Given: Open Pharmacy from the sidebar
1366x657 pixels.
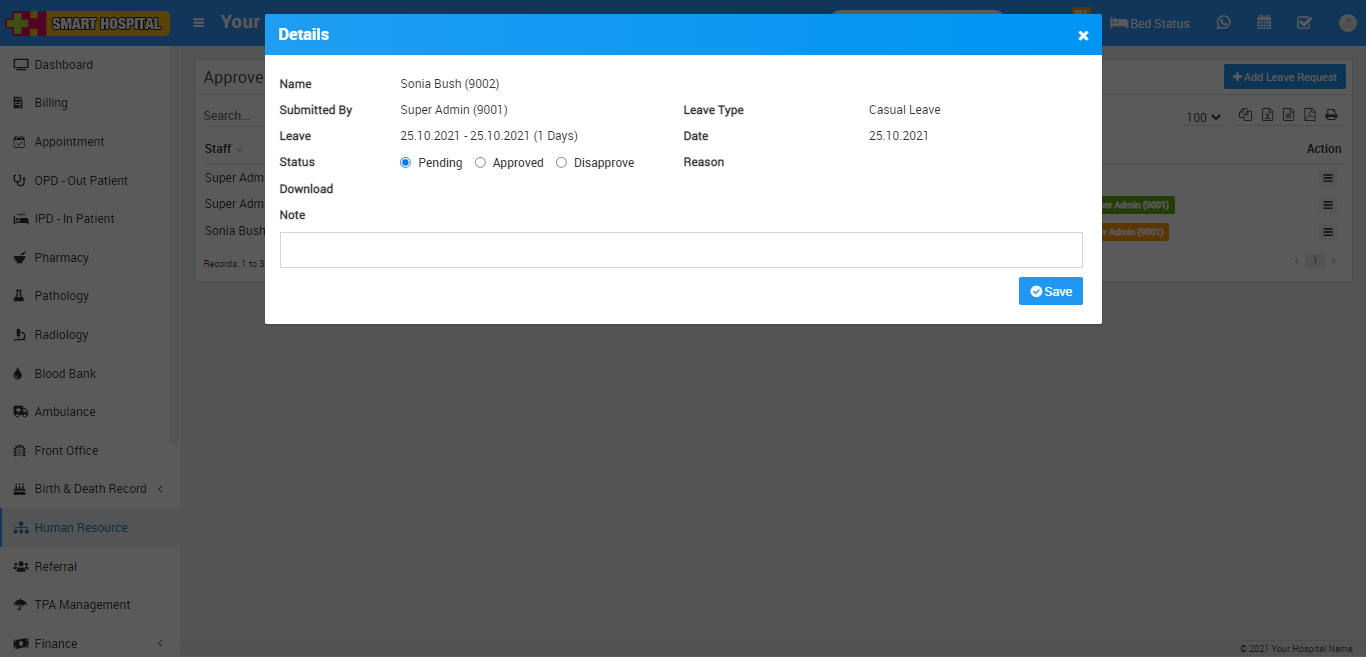Looking at the screenshot, I should pos(62,258).
